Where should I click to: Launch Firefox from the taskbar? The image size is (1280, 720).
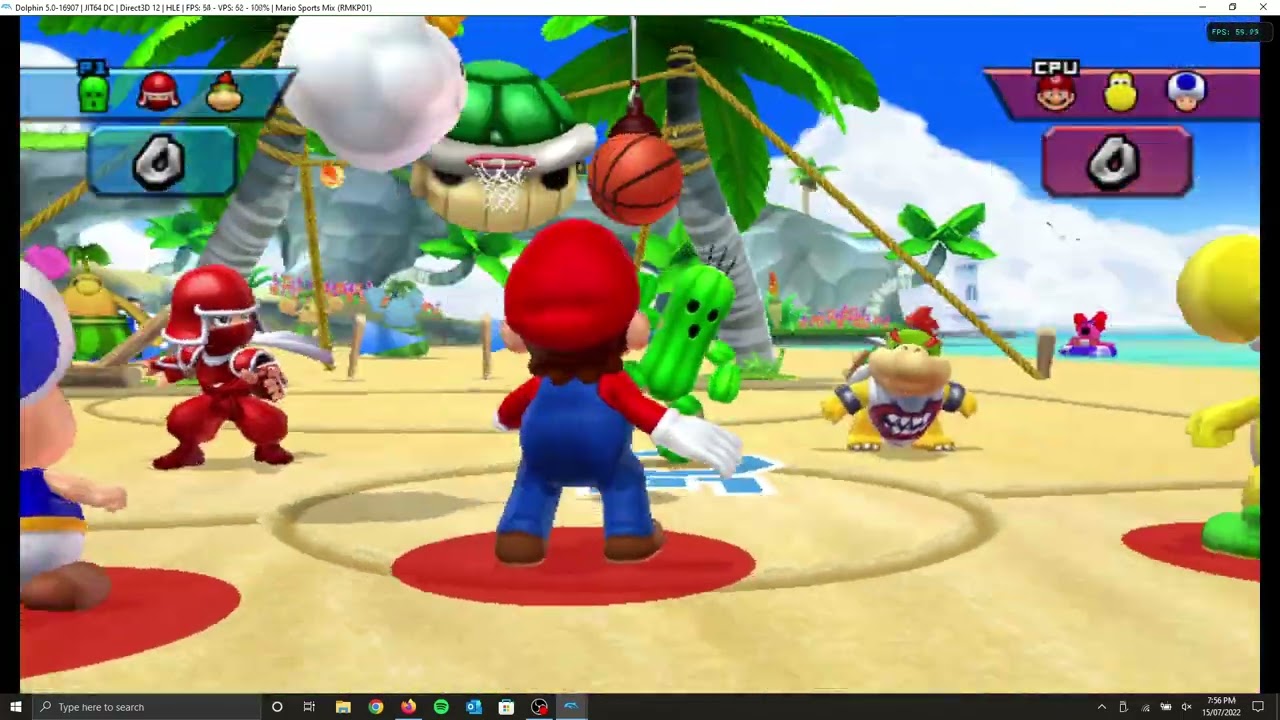point(408,707)
